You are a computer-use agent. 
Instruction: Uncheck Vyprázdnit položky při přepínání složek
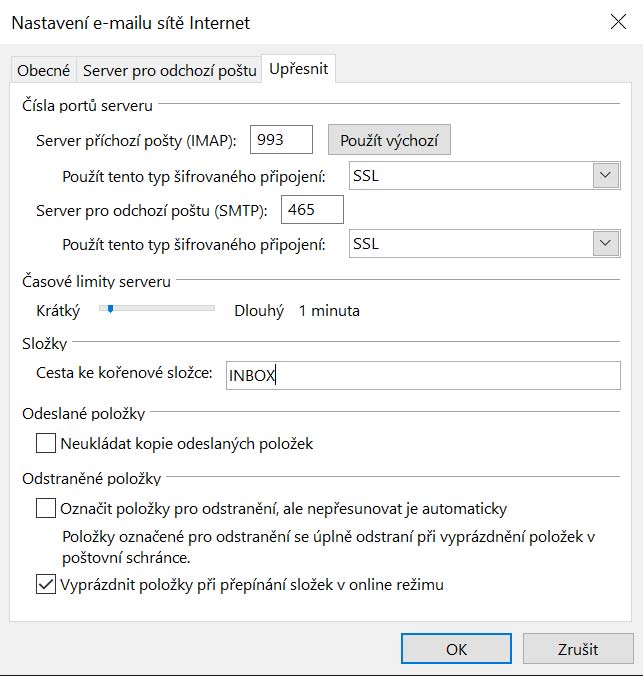coord(46,585)
